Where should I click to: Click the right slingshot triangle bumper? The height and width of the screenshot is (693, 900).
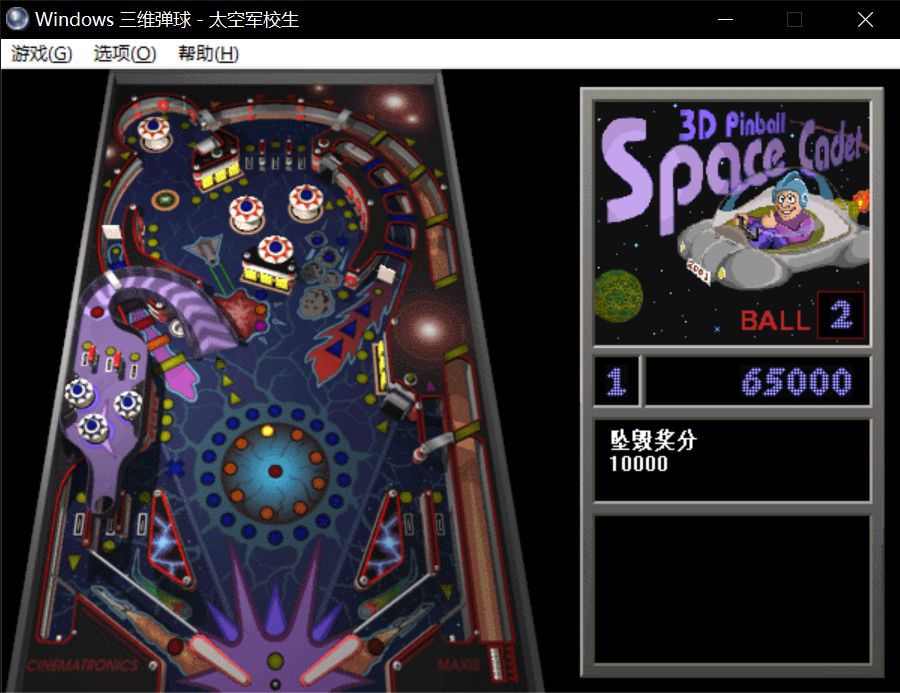pyautogui.click(x=382, y=540)
